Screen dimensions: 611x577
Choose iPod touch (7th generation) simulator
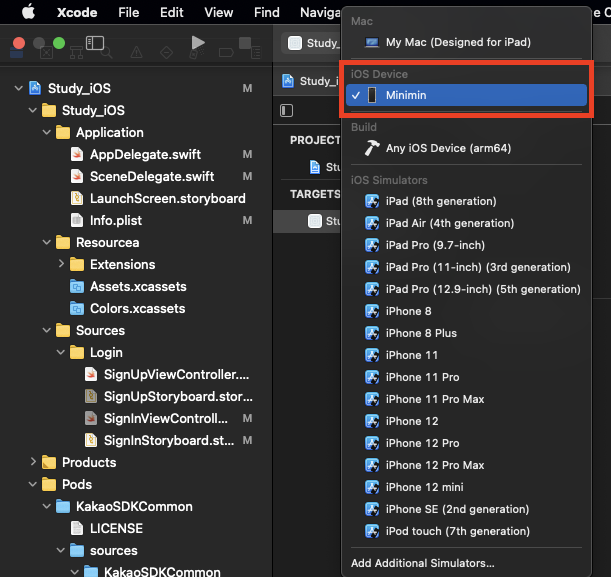pos(466,531)
